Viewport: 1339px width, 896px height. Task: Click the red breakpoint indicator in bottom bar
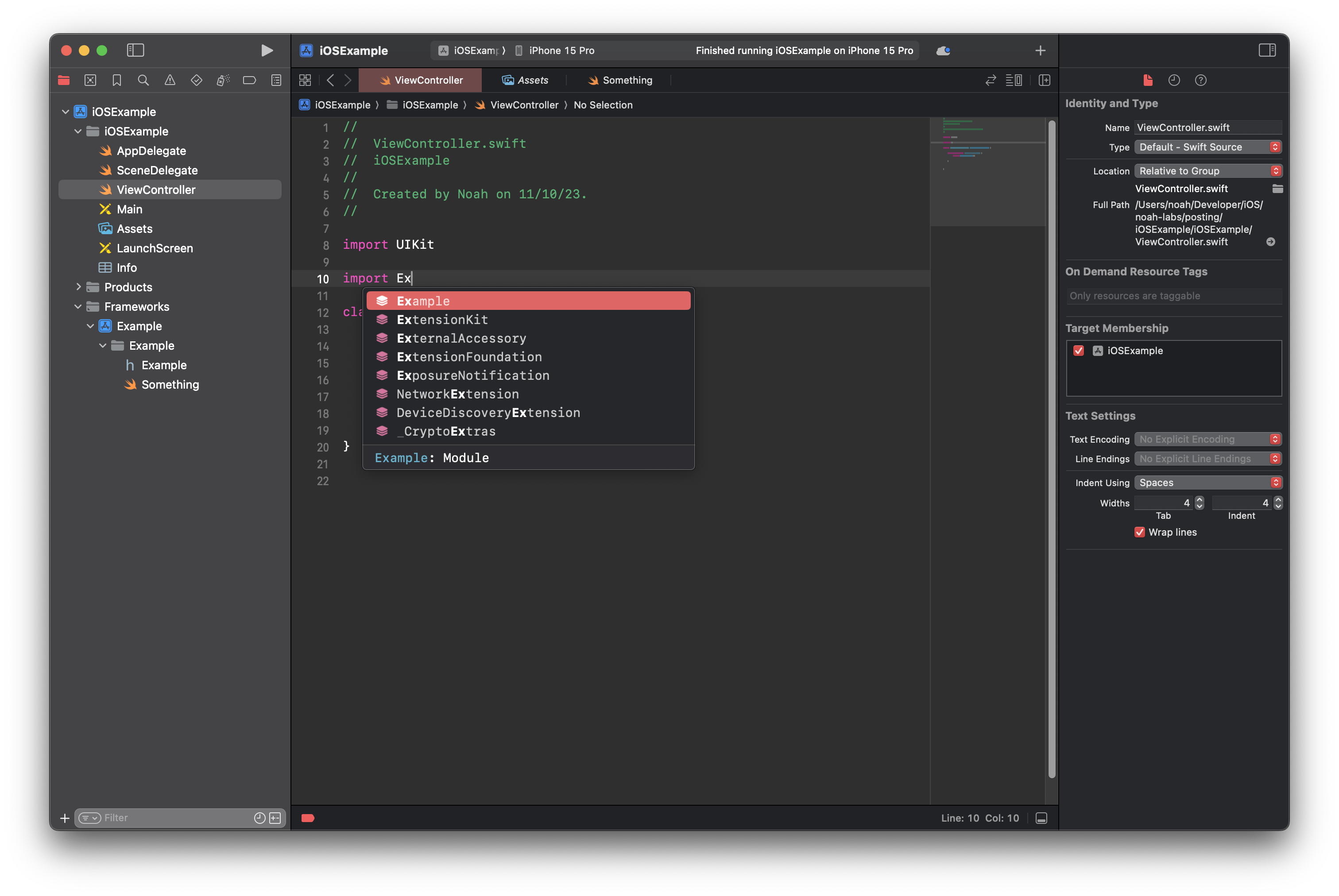(308, 818)
